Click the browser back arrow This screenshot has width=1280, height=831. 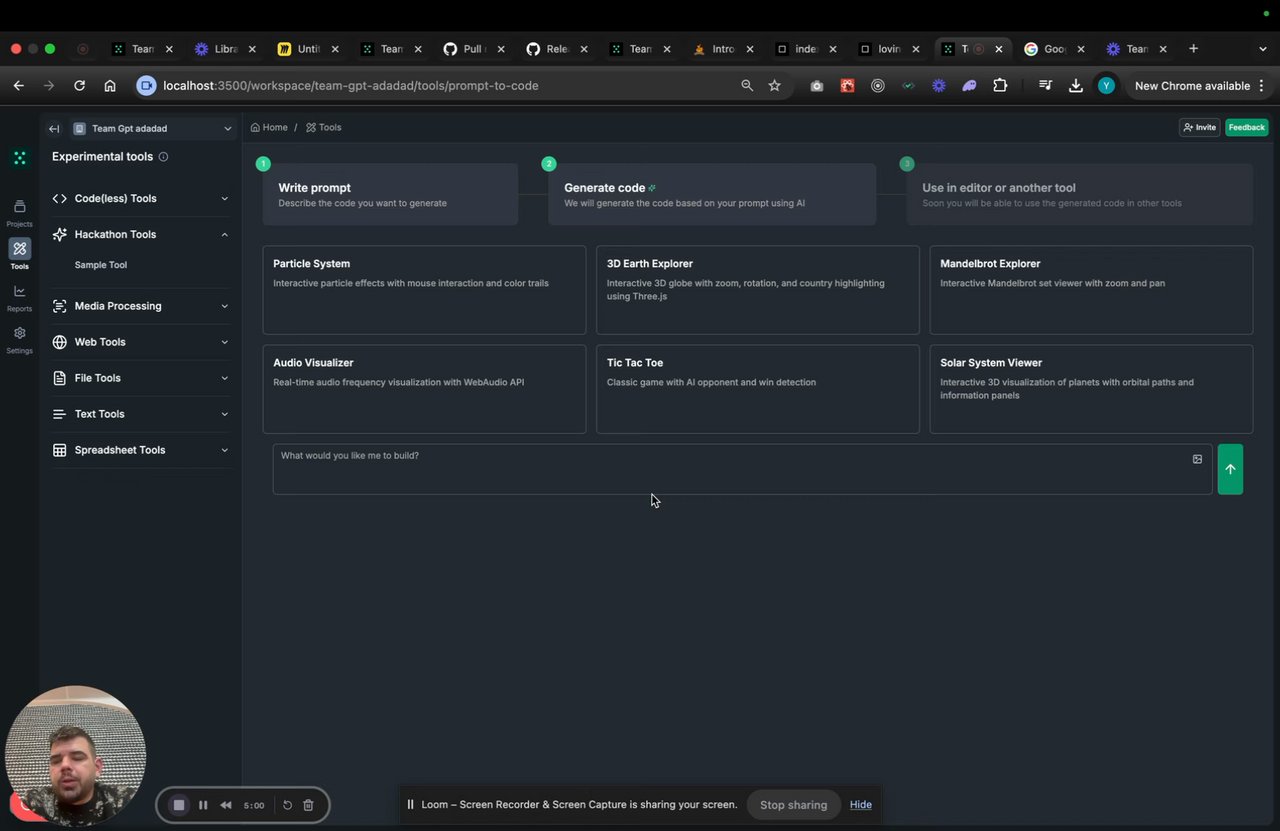click(x=19, y=86)
